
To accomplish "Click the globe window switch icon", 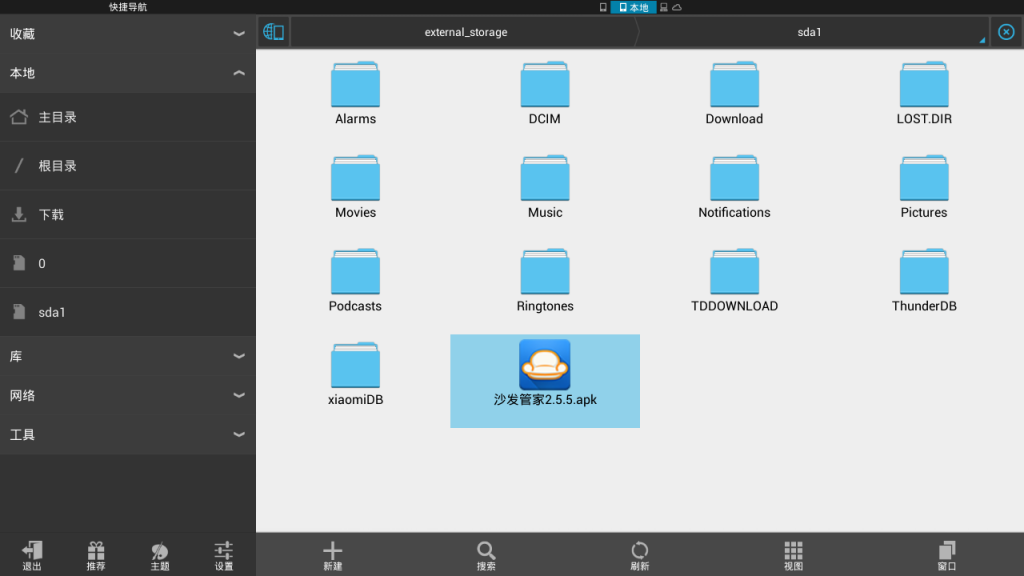I will (273, 32).
